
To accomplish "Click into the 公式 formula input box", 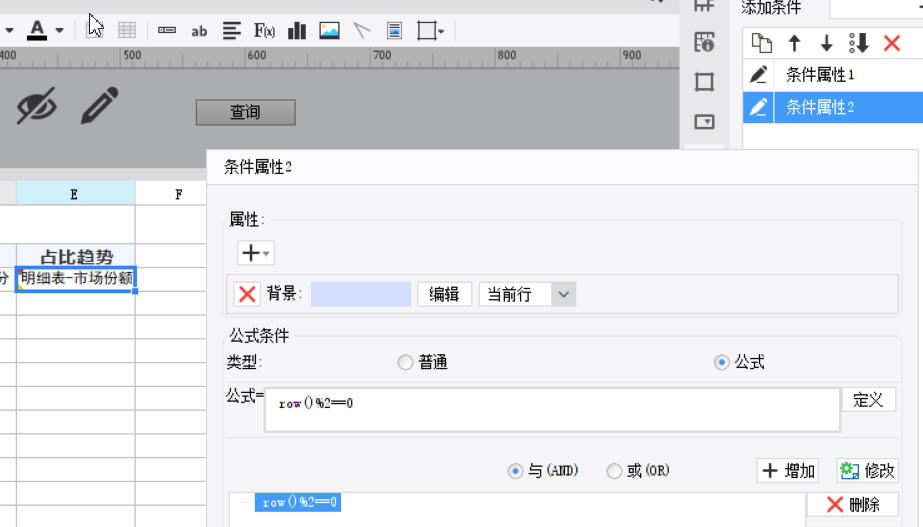I will pyautogui.click(x=552, y=409).
